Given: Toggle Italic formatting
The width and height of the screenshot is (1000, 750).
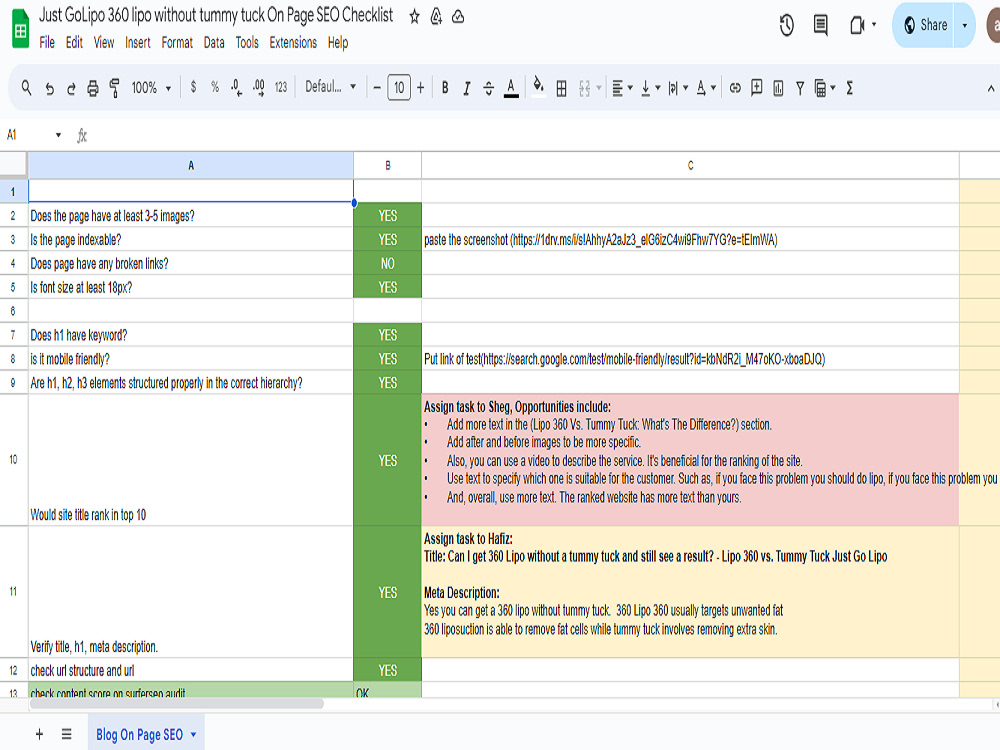Looking at the screenshot, I should pos(467,88).
